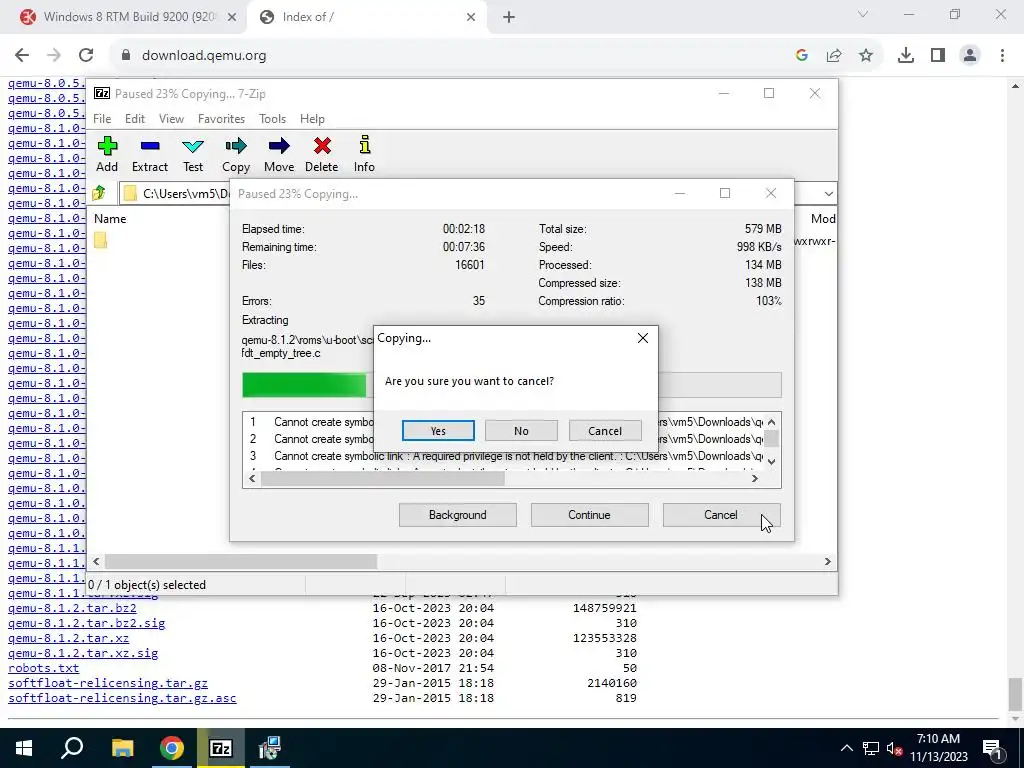
Task: Click the Extract toolbar icon
Action: point(150,155)
